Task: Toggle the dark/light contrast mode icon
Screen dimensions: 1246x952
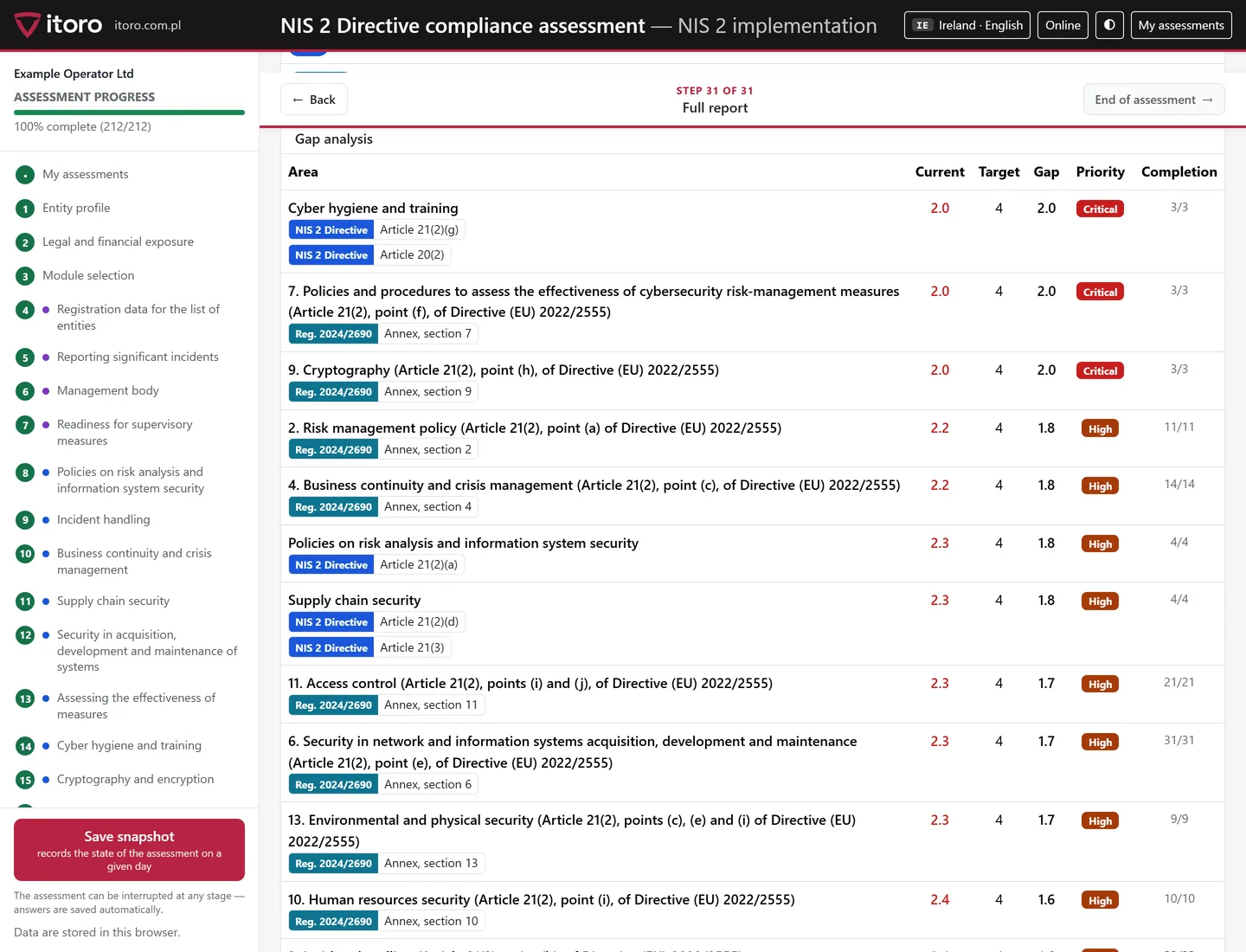Action: (x=1109, y=25)
